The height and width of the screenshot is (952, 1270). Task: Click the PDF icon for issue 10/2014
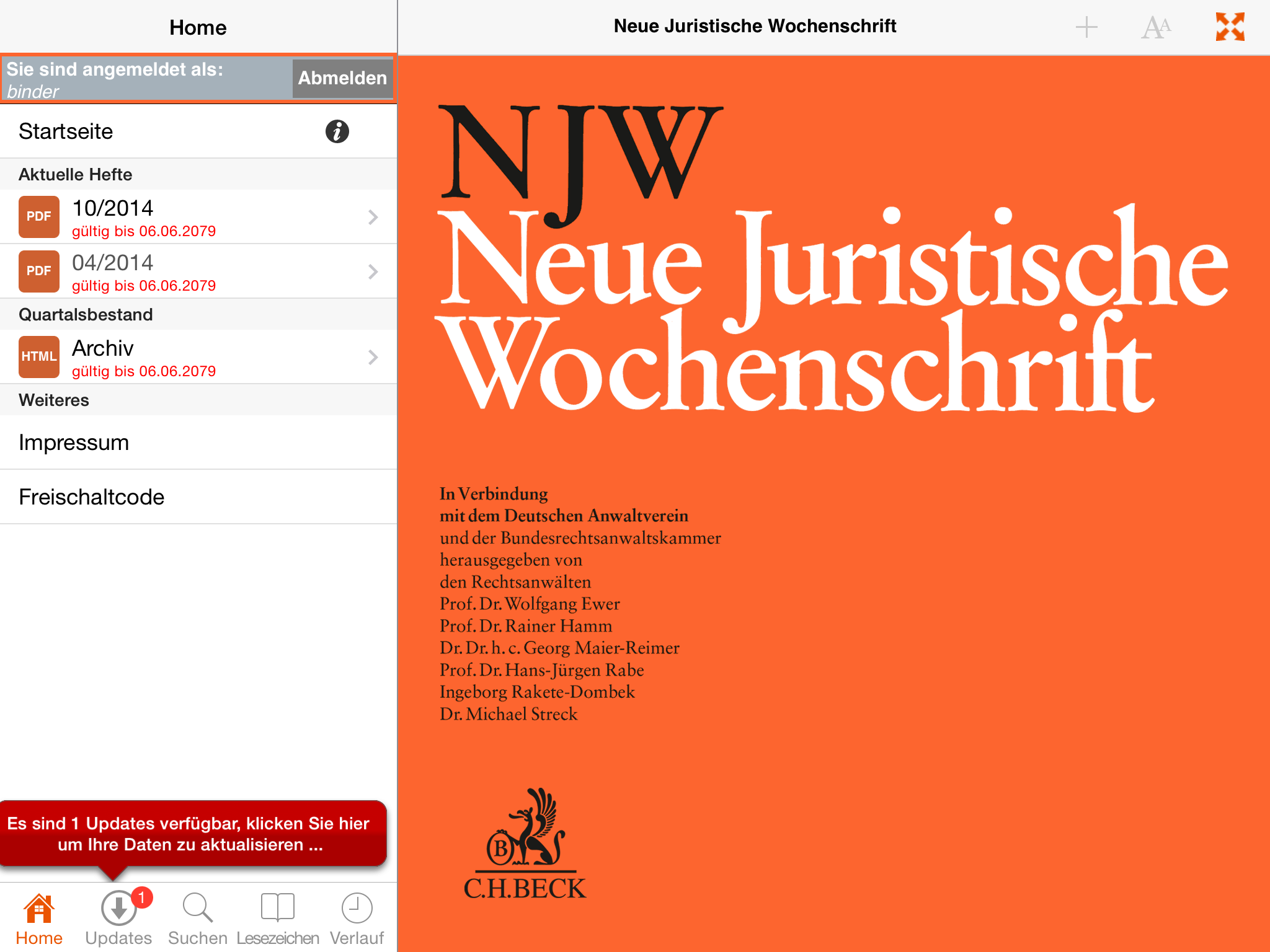[39, 217]
